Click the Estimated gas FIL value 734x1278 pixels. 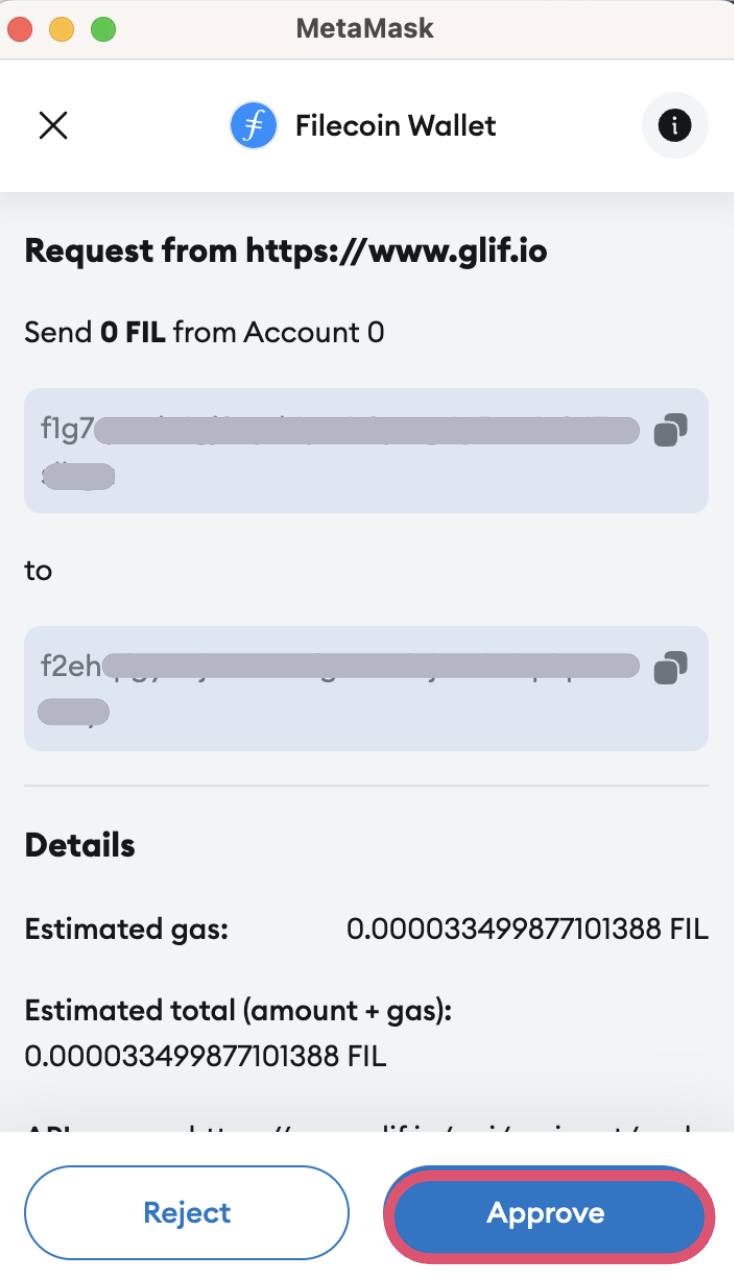click(x=527, y=930)
